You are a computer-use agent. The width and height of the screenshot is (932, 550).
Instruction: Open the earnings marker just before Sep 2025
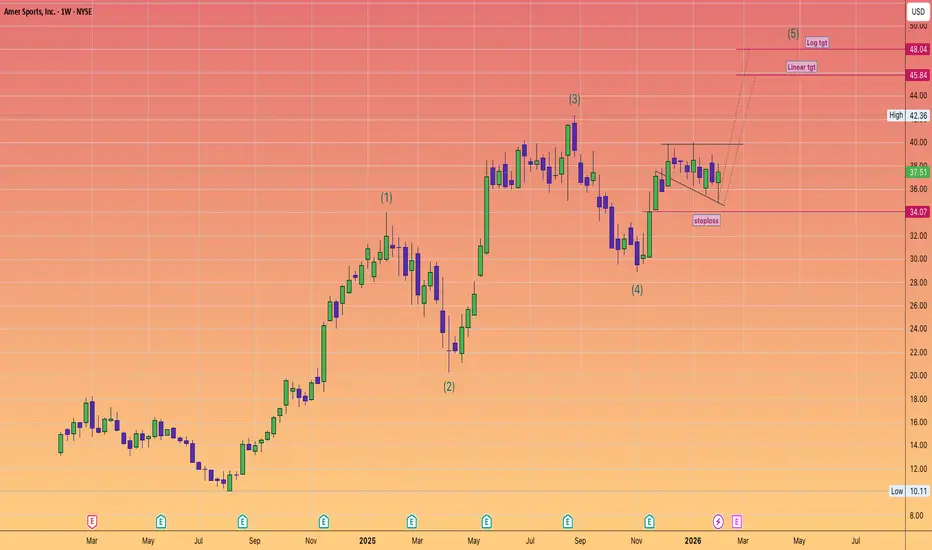[x=568, y=522]
